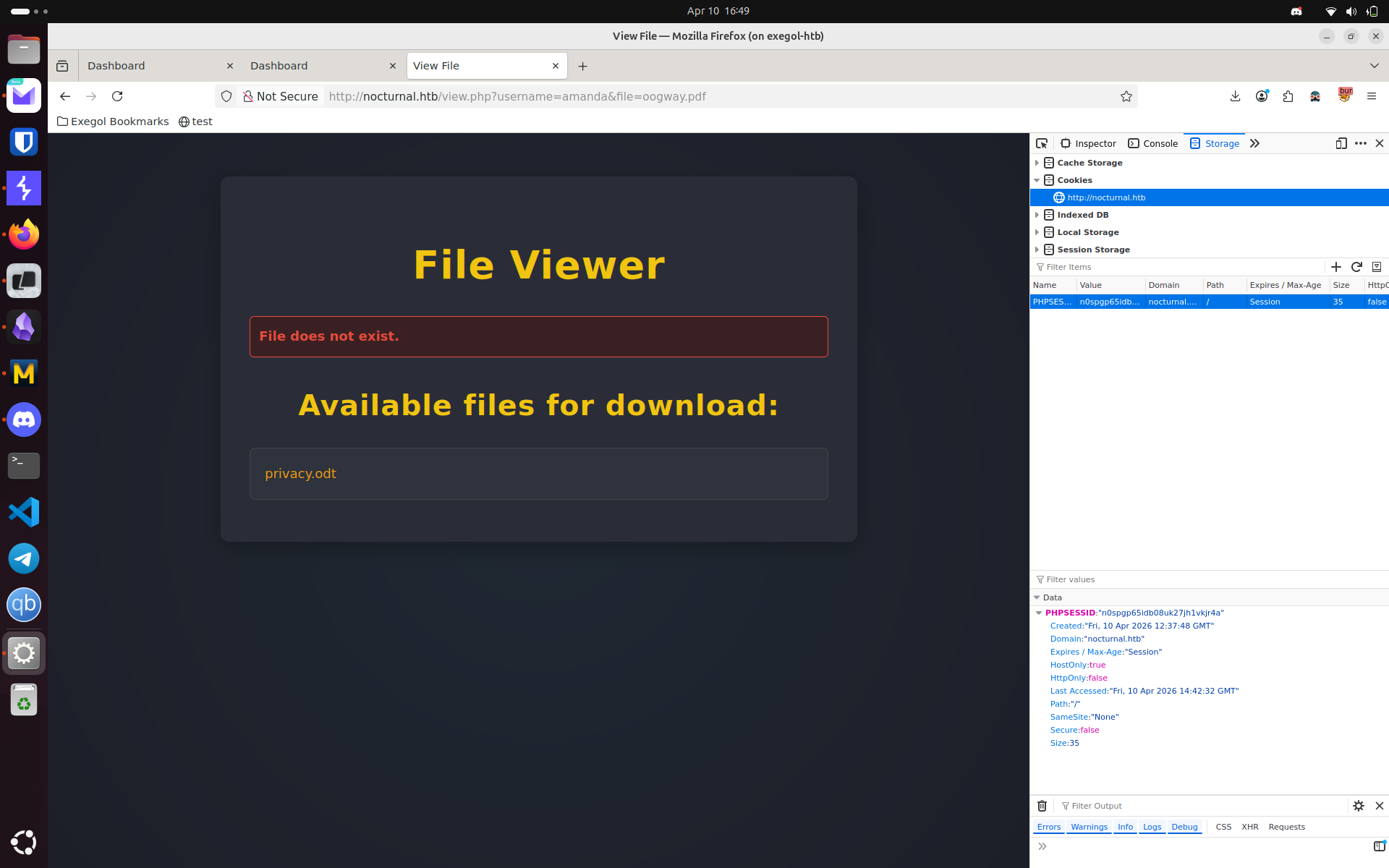Click the add cookie plus icon
The image size is (1389, 868).
pos(1335,267)
